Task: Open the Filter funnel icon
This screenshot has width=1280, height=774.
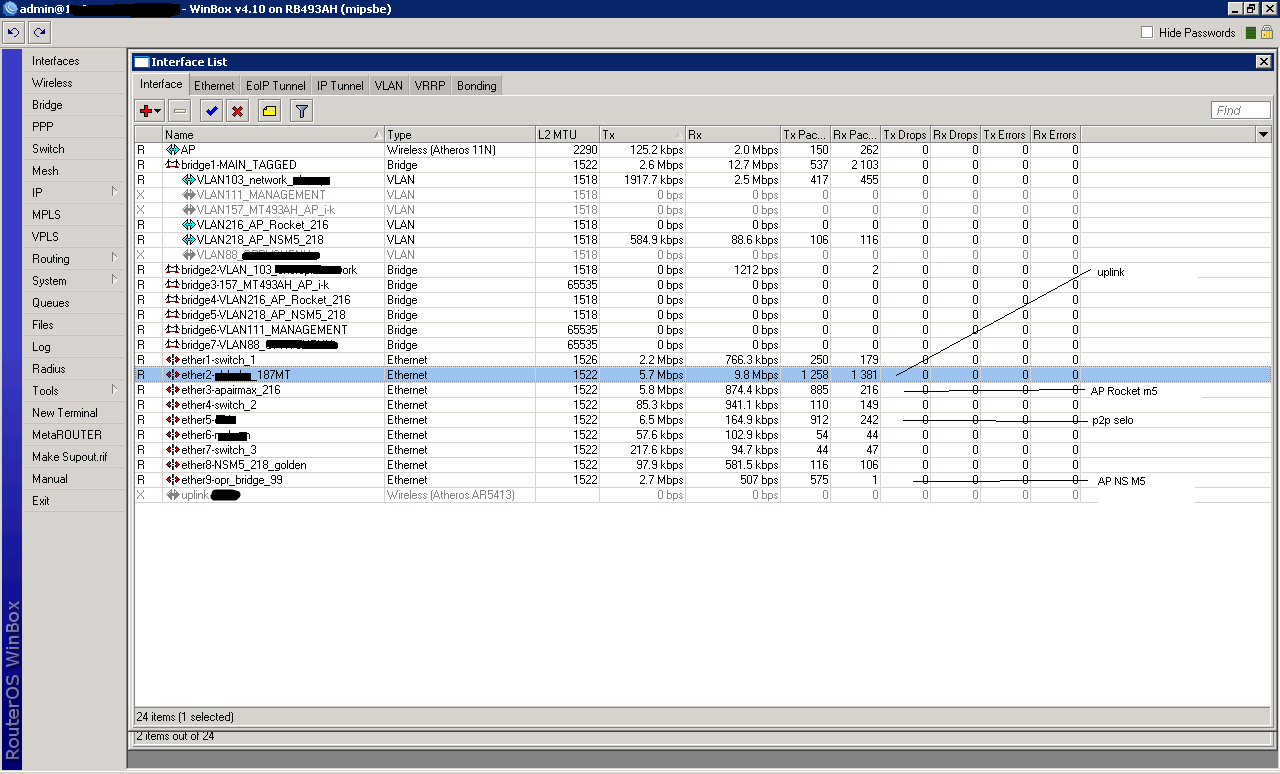Action: [301, 111]
